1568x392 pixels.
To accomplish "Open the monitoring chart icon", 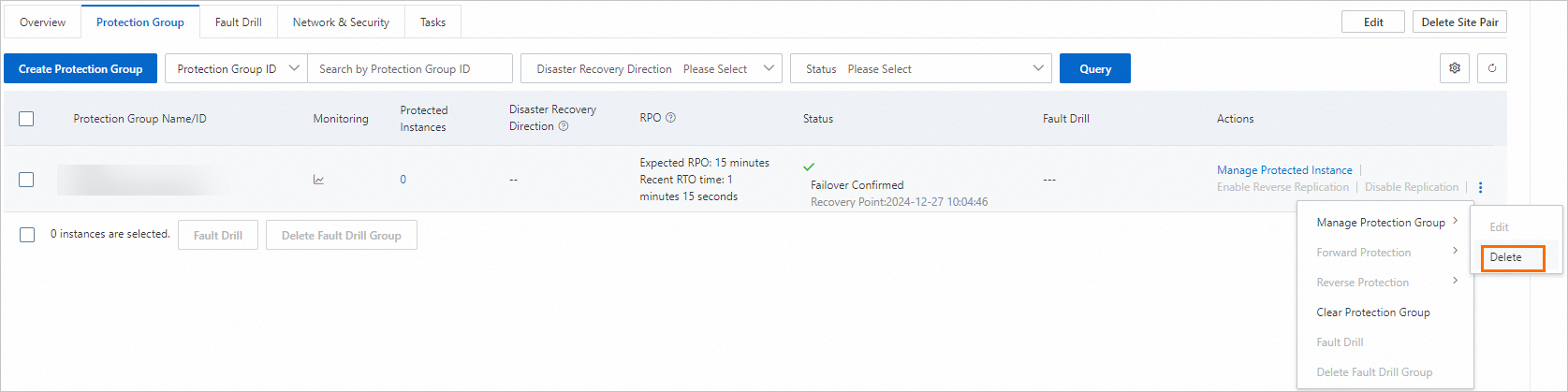I will pos(318,180).
